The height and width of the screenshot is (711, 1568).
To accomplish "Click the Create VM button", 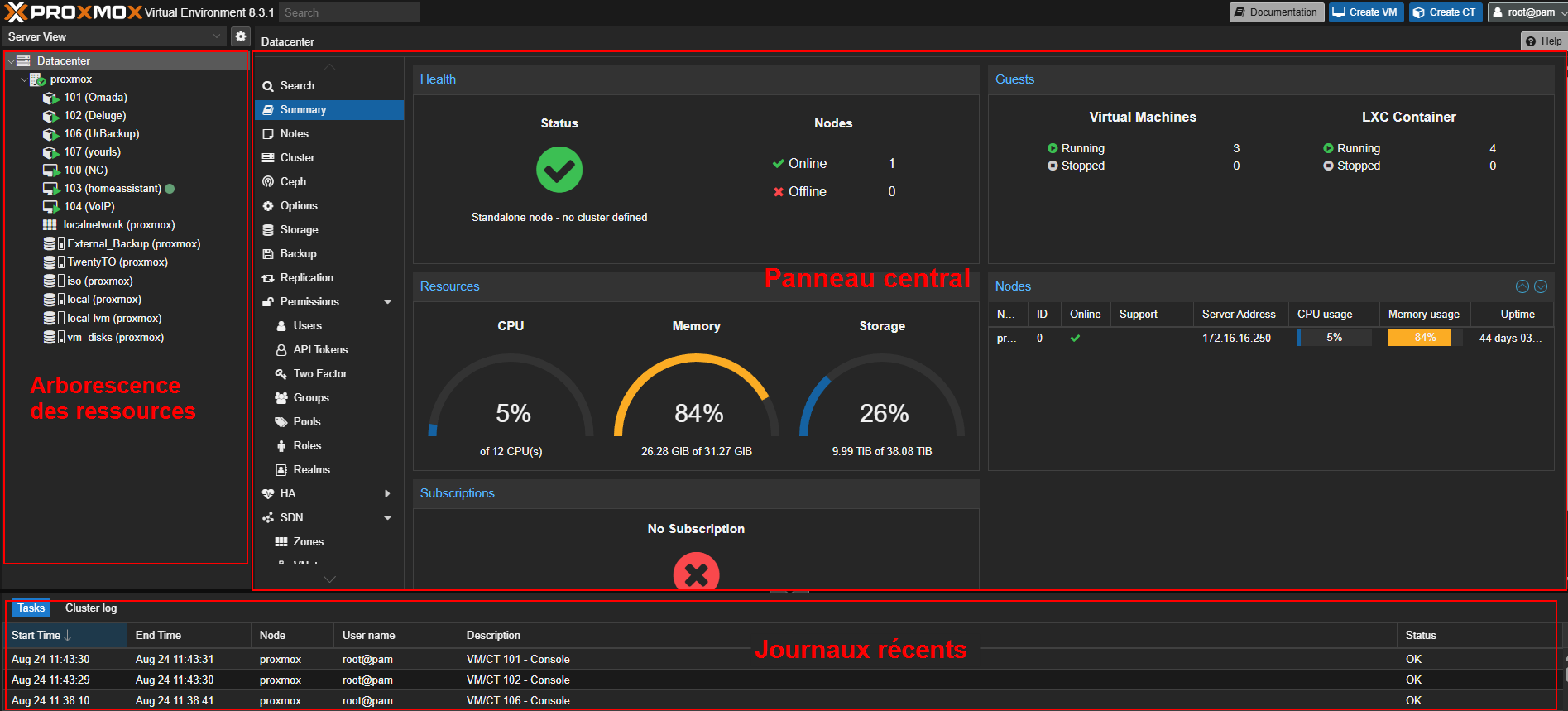I will (1365, 12).
